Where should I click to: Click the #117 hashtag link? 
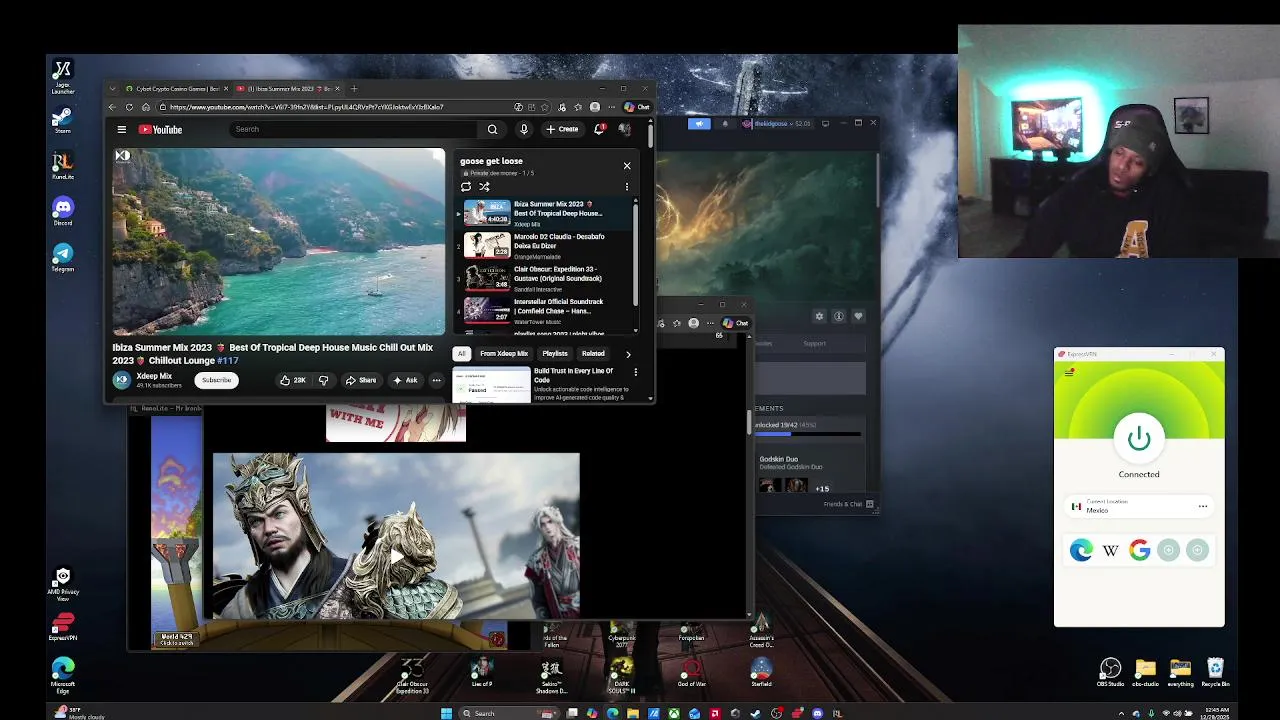tap(228, 361)
